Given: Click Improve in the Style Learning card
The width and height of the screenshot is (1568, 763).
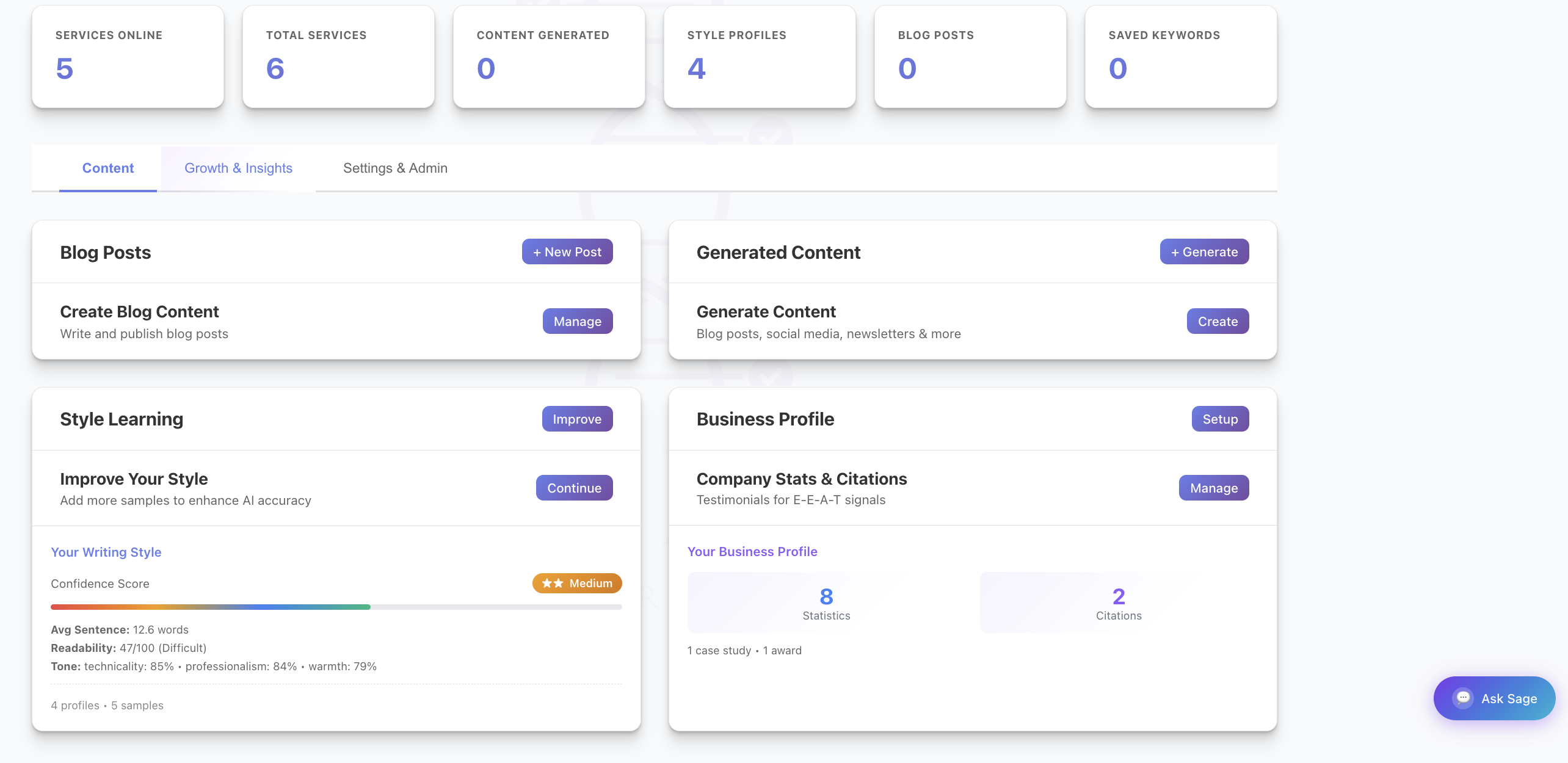Looking at the screenshot, I should [x=576, y=419].
